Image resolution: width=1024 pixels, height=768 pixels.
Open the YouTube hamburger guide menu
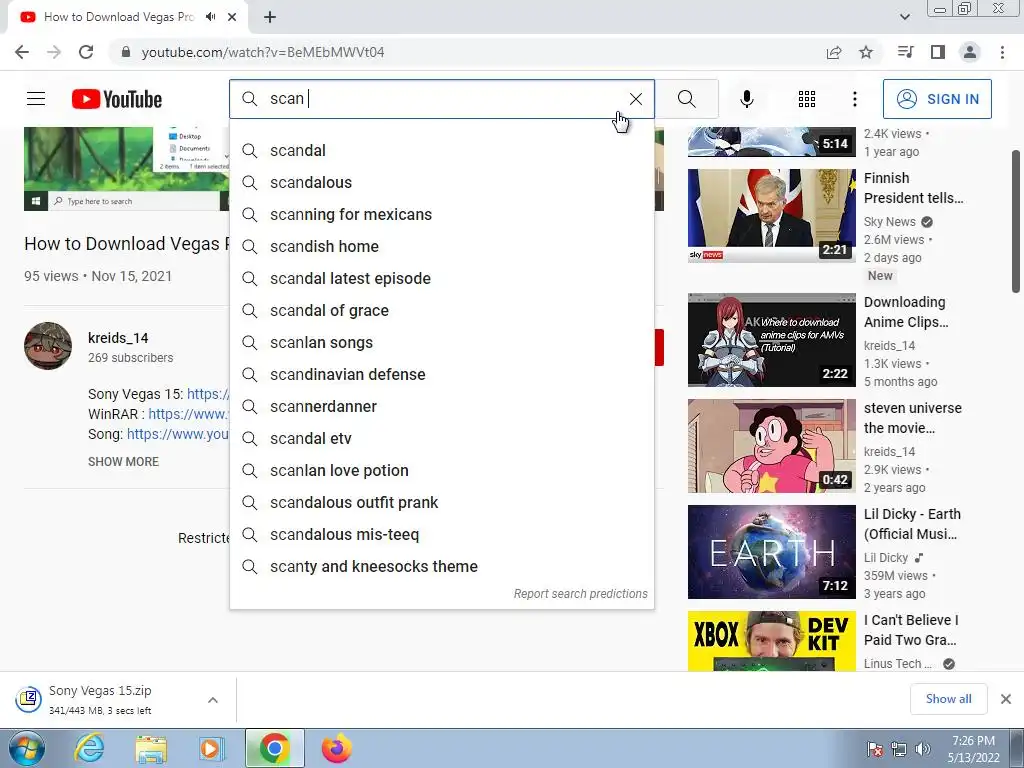[36, 99]
